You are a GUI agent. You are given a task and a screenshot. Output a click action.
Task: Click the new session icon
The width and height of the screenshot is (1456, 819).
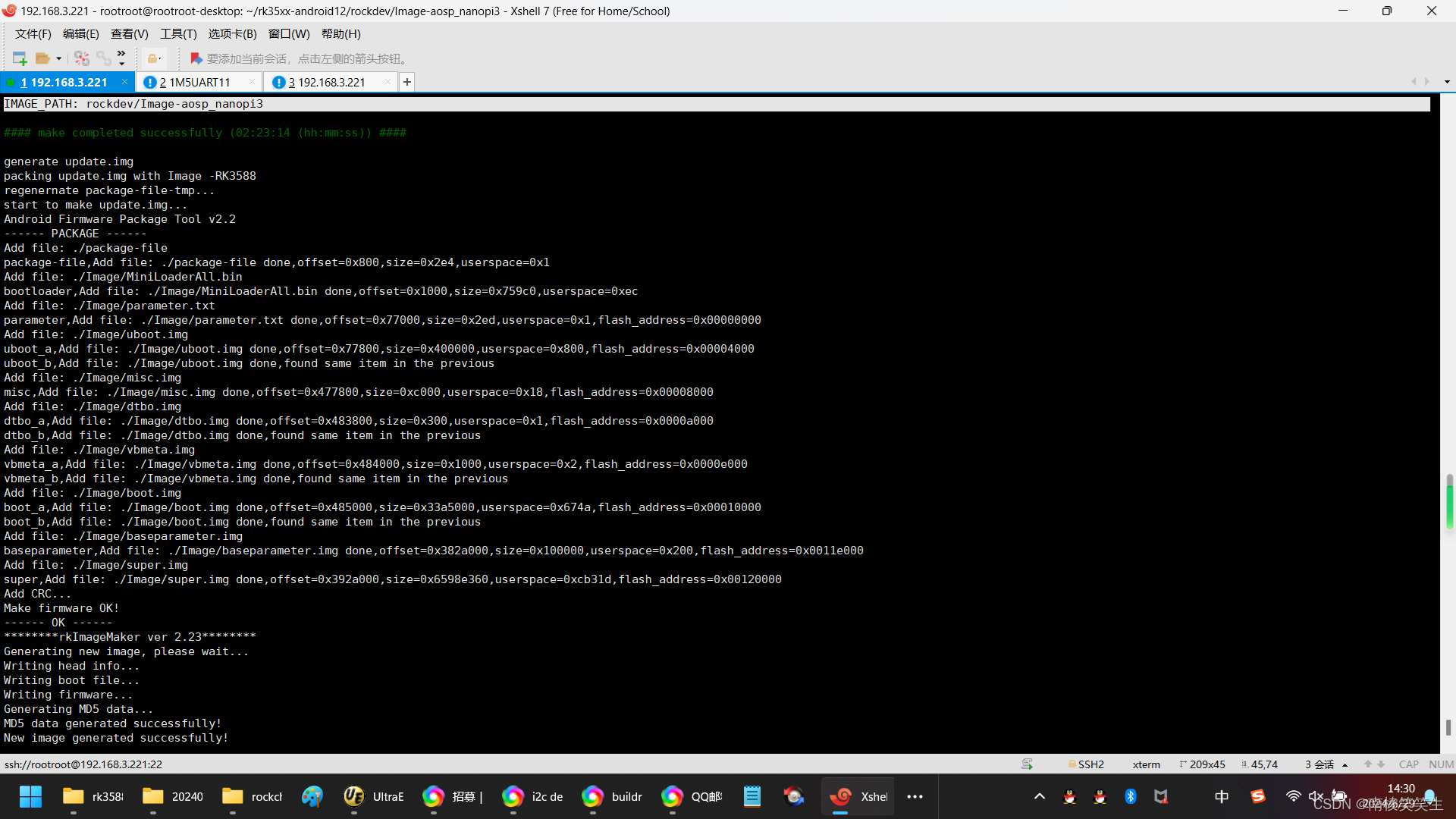click(20, 58)
